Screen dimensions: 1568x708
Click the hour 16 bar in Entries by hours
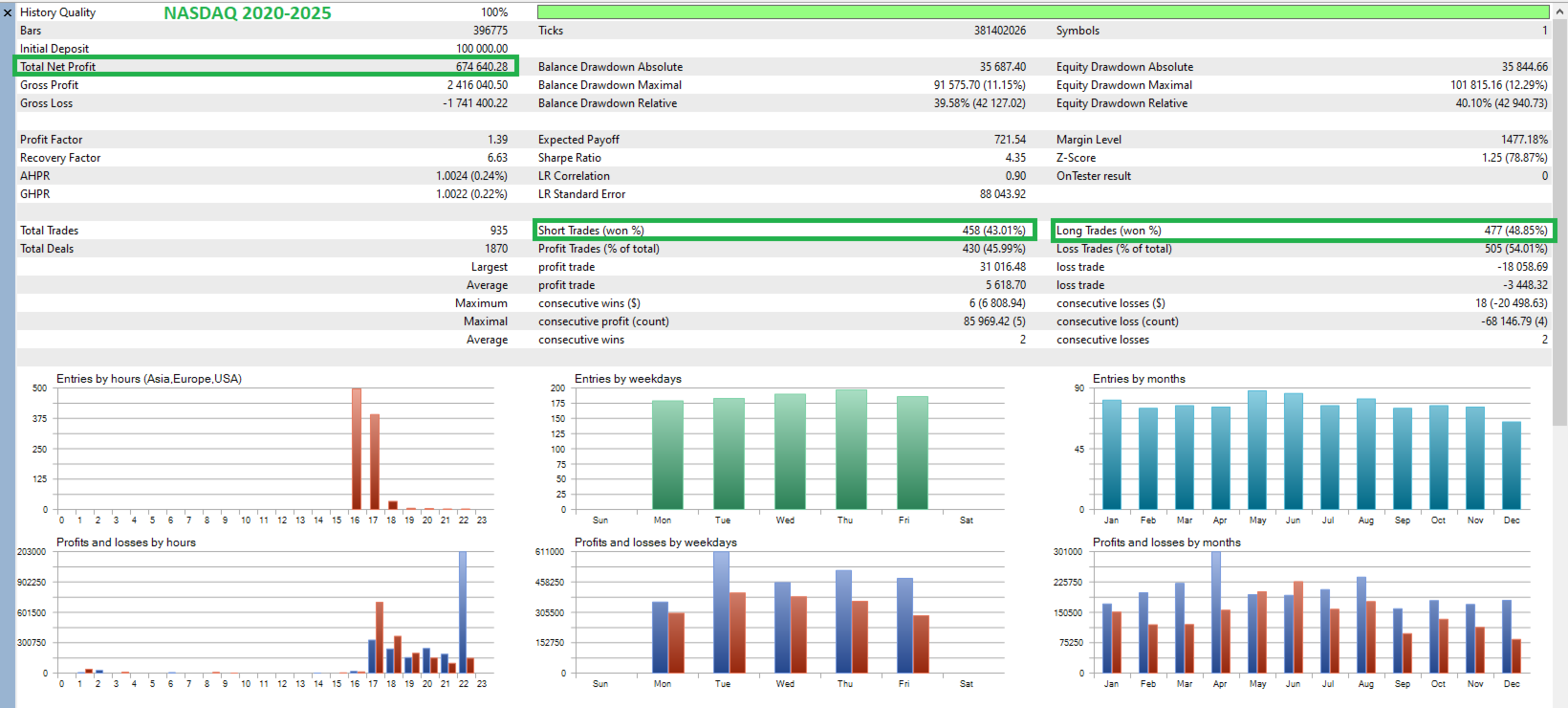357,449
